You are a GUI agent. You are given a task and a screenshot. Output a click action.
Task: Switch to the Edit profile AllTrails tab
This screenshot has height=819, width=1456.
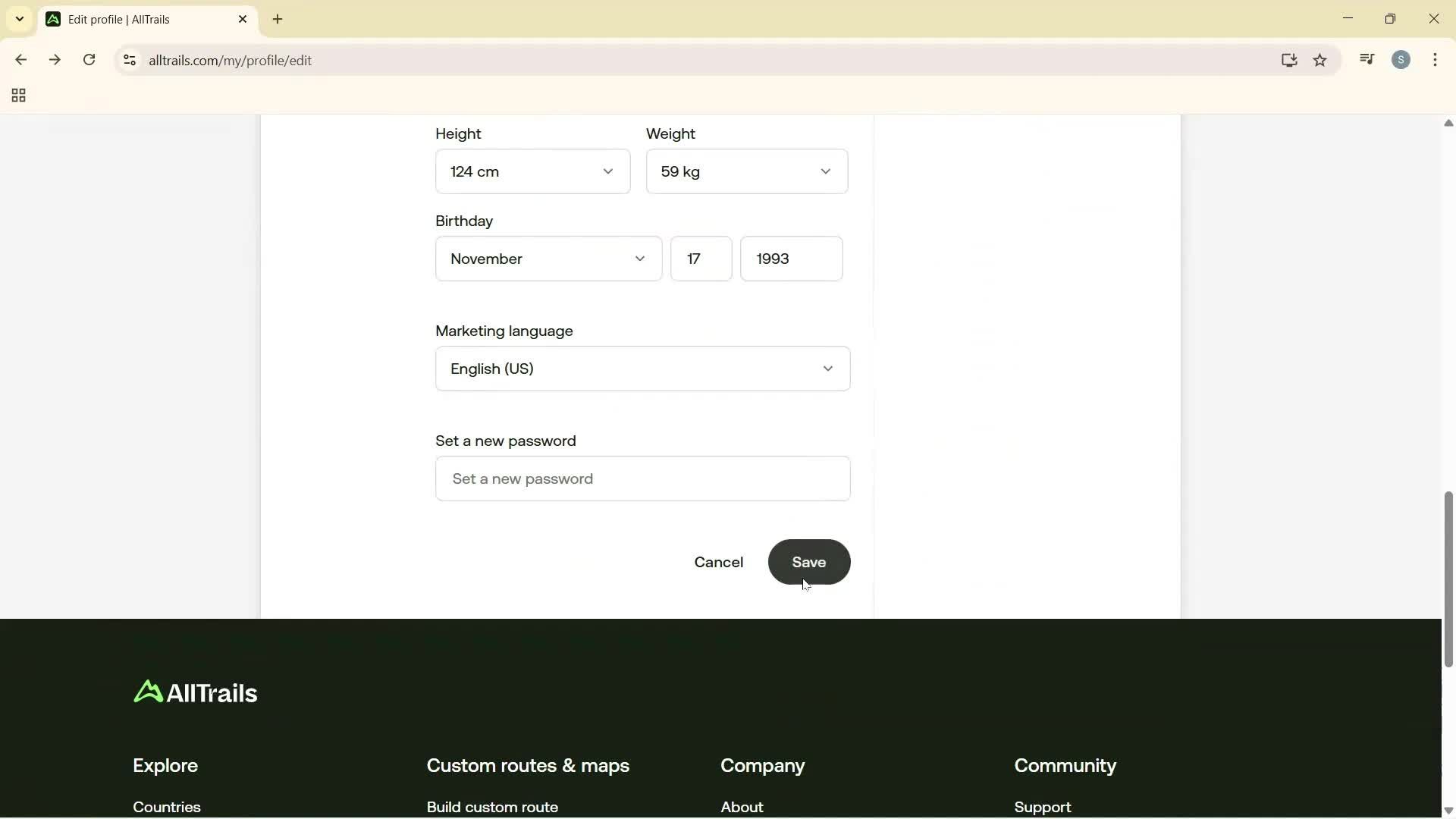[129, 19]
